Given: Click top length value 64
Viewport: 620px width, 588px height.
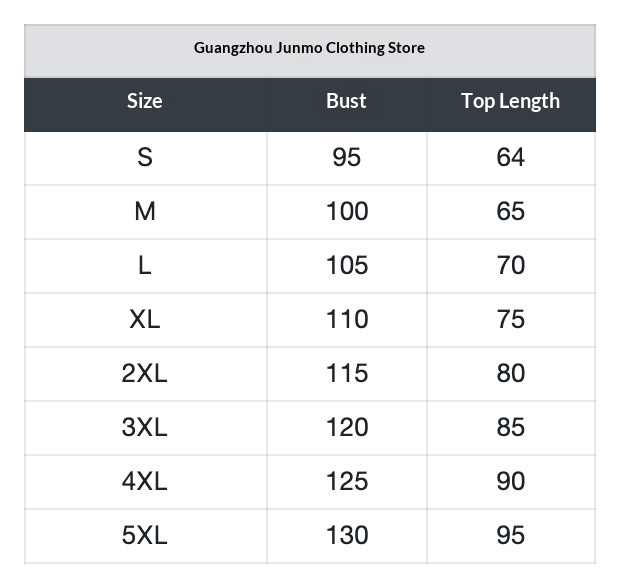Looking at the screenshot, I should (510, 158).
